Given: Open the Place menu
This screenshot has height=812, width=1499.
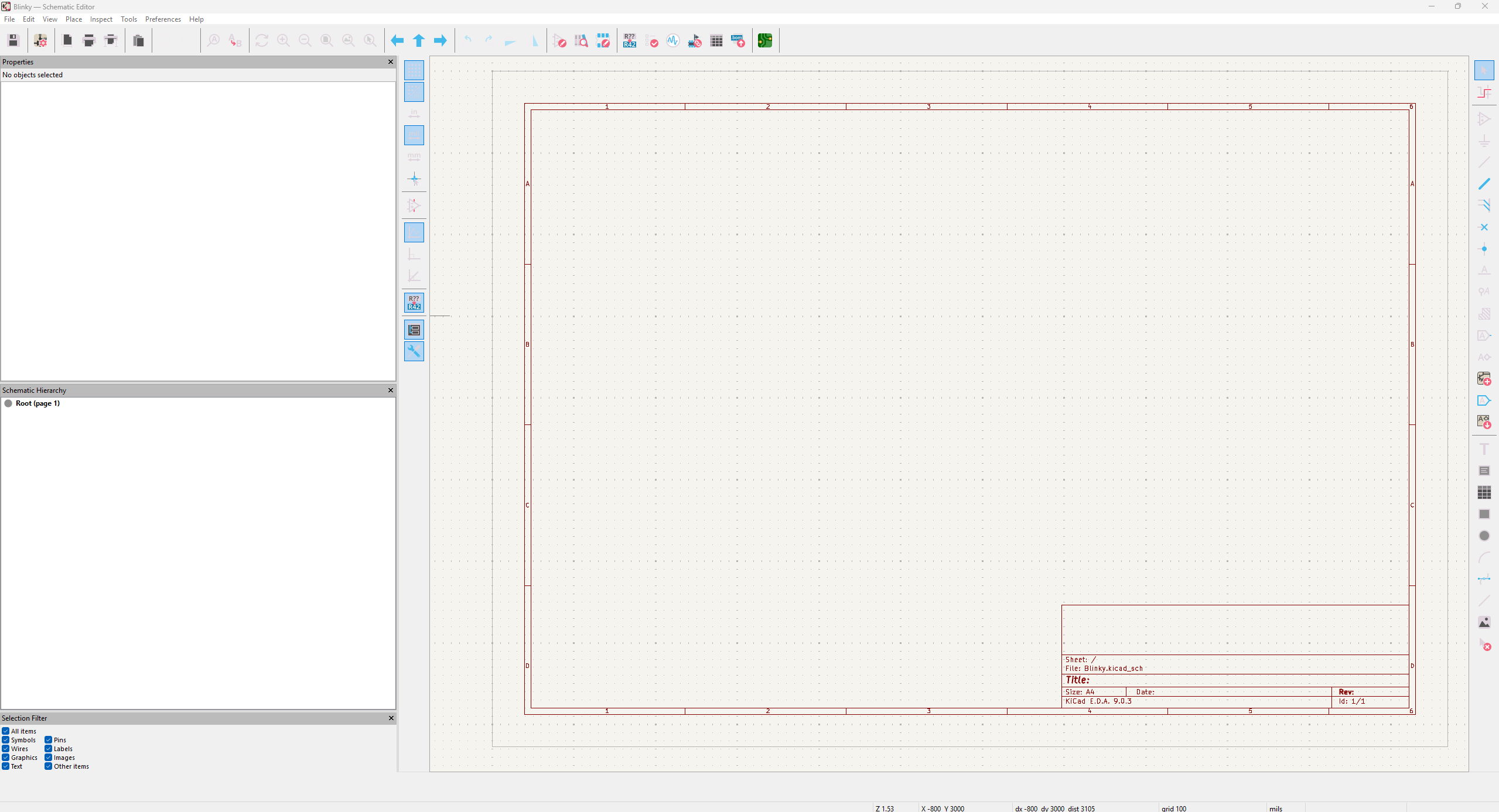Looking at the screenshot, I should [73, 19].
